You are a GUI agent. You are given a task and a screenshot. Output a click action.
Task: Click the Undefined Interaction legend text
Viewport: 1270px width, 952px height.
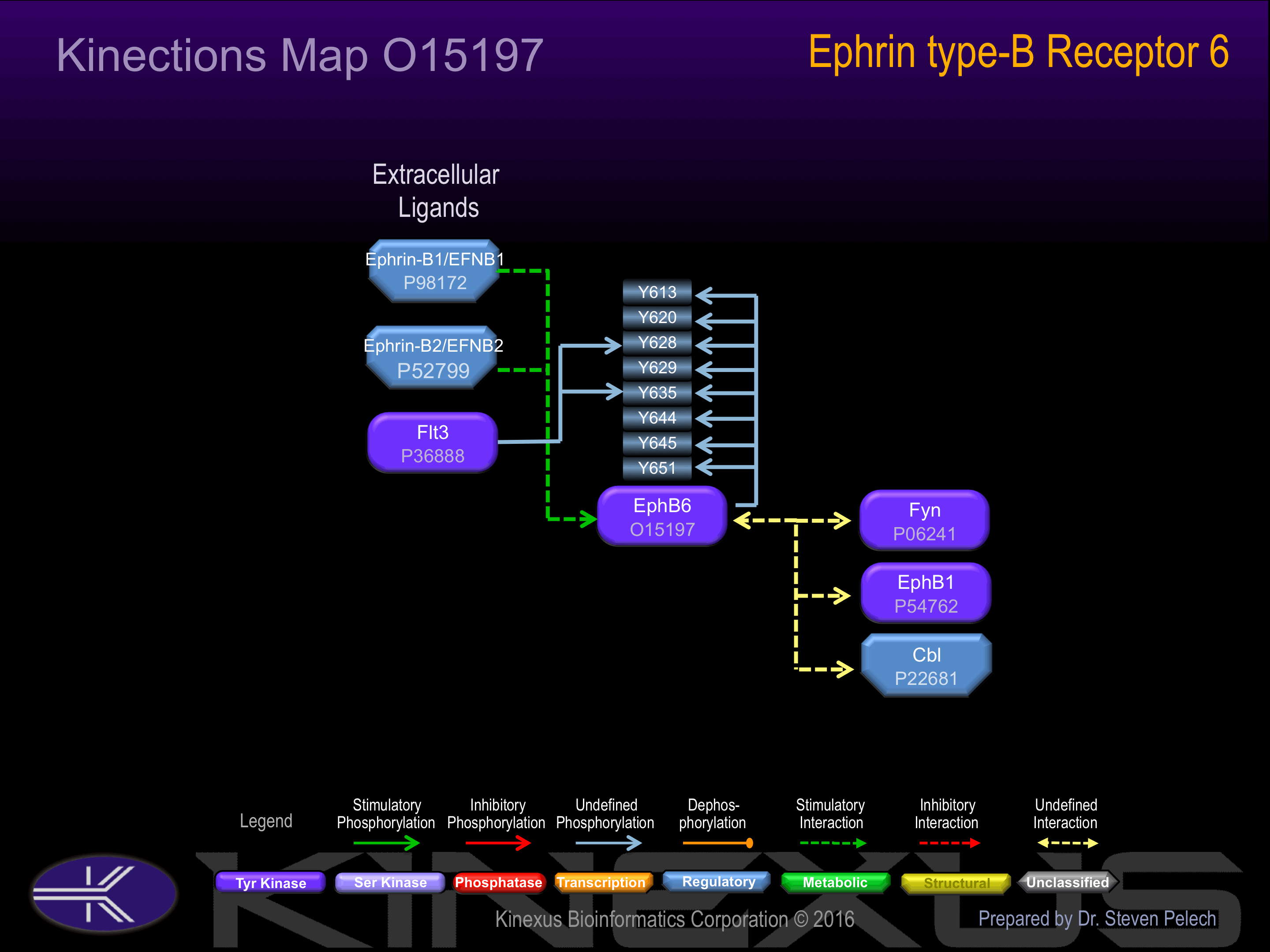click(x=1065, y=814)
